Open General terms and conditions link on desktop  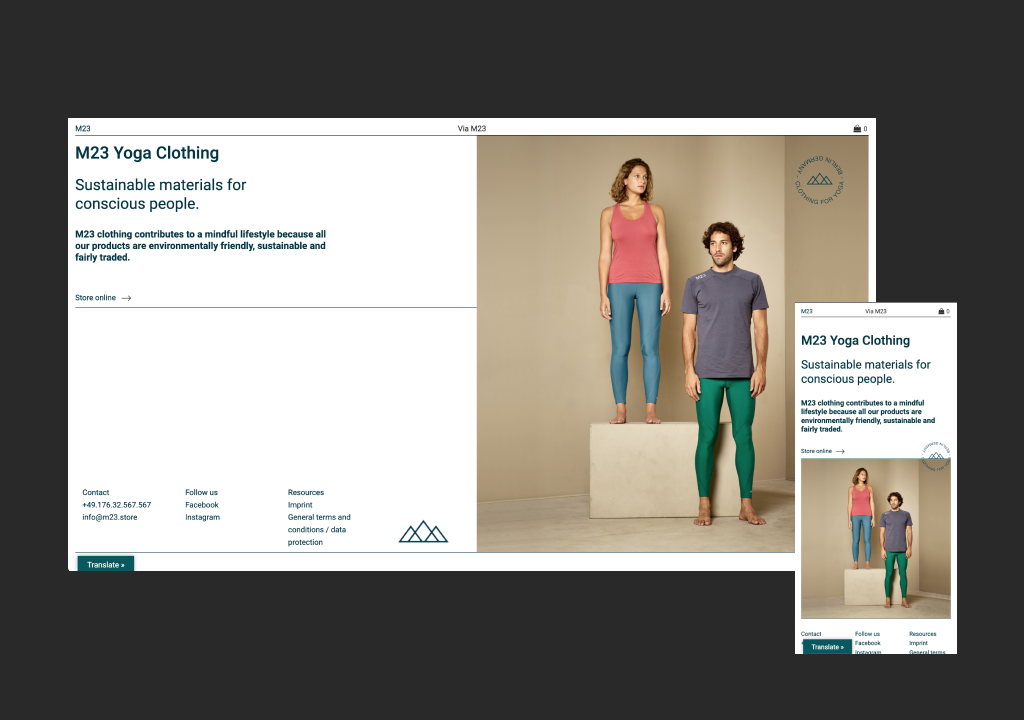(319, 530)
